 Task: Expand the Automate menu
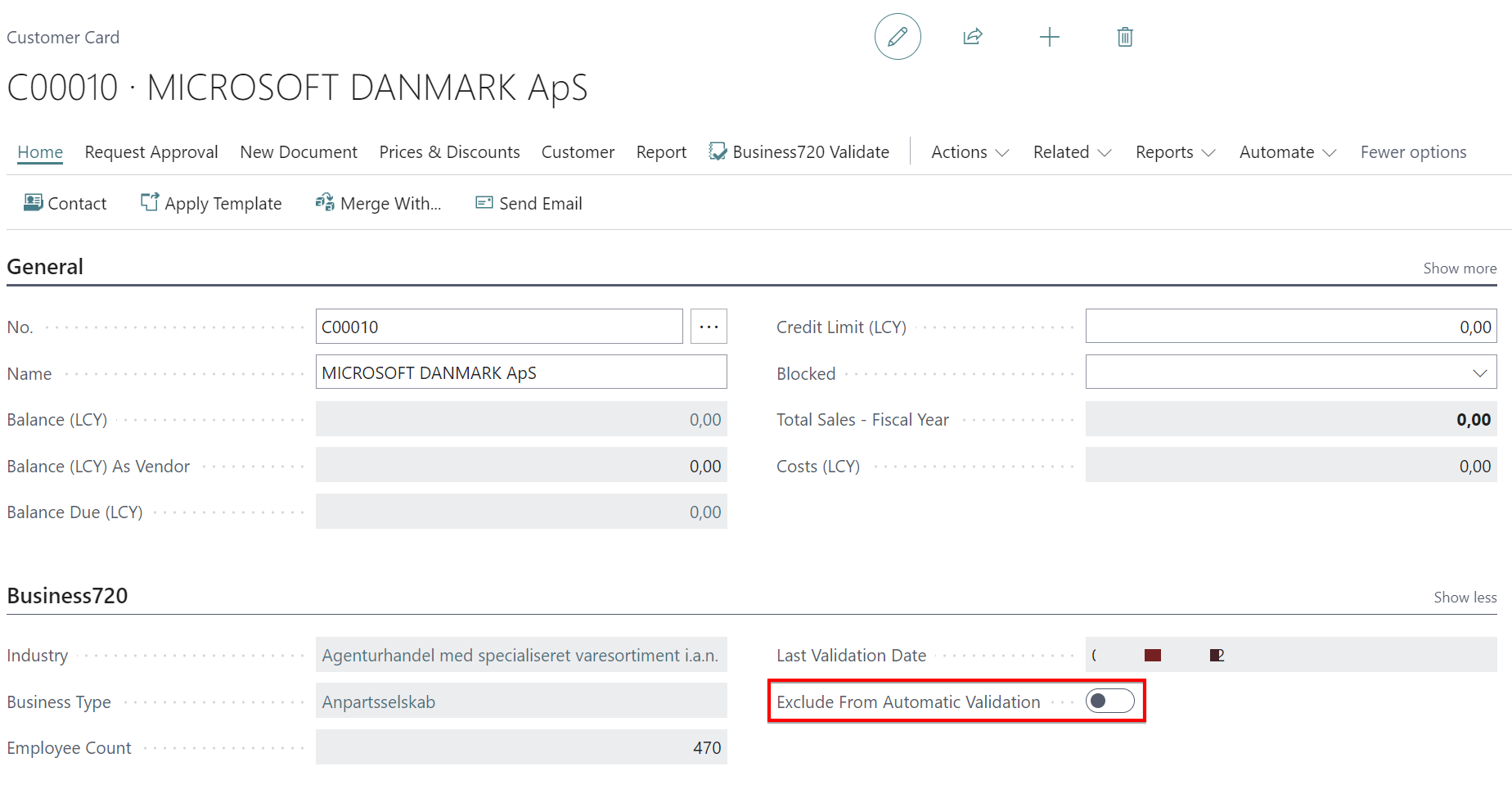[1288, 152]
